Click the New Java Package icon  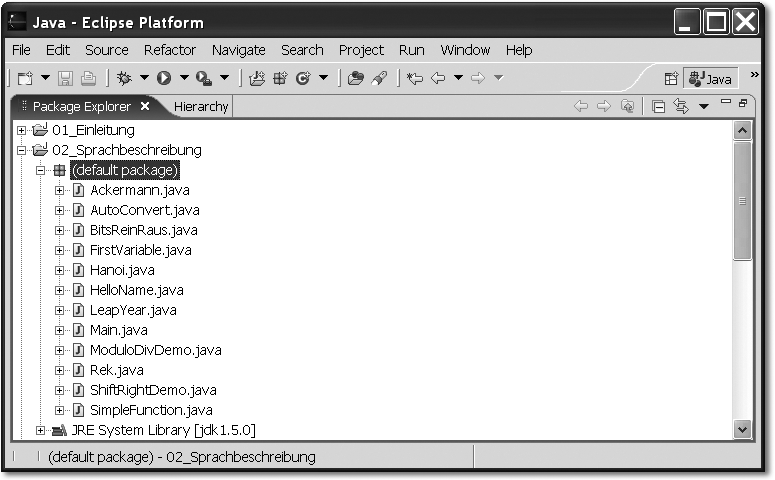[x=280, y=78]
